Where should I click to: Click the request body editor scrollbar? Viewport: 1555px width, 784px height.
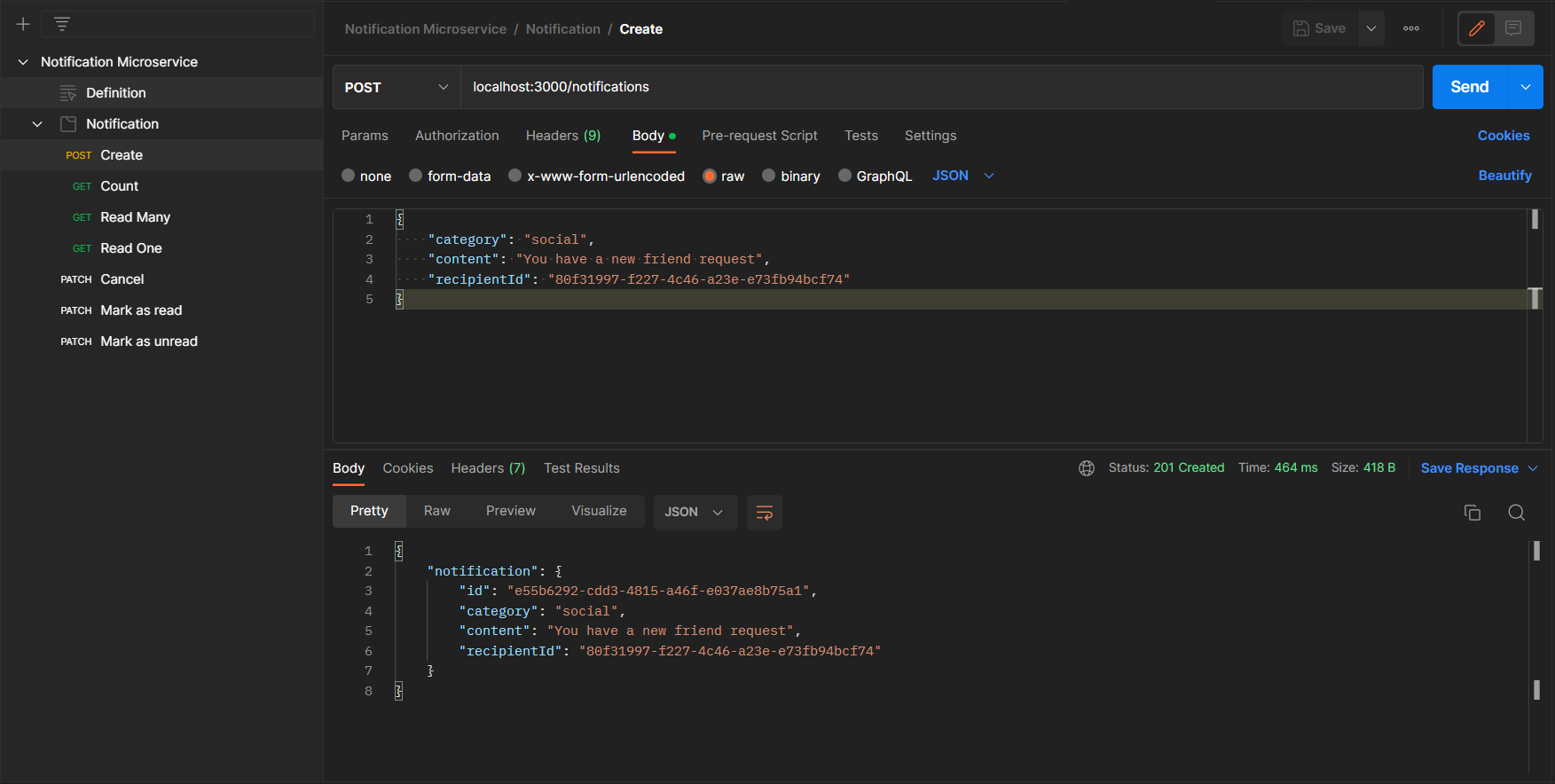1535,219
